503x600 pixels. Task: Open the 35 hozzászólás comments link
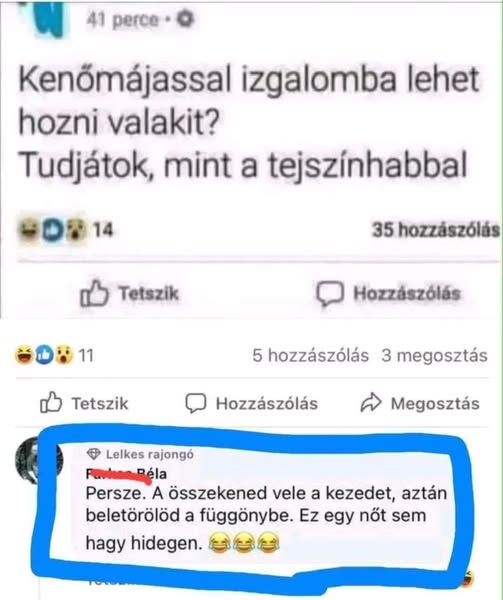coord(436,230)
